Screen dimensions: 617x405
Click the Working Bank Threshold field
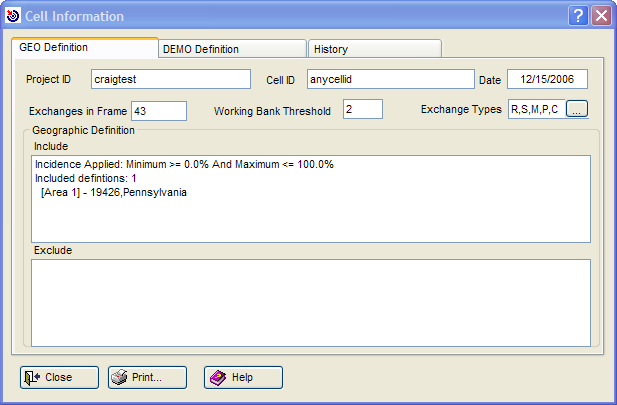point(362,110)
